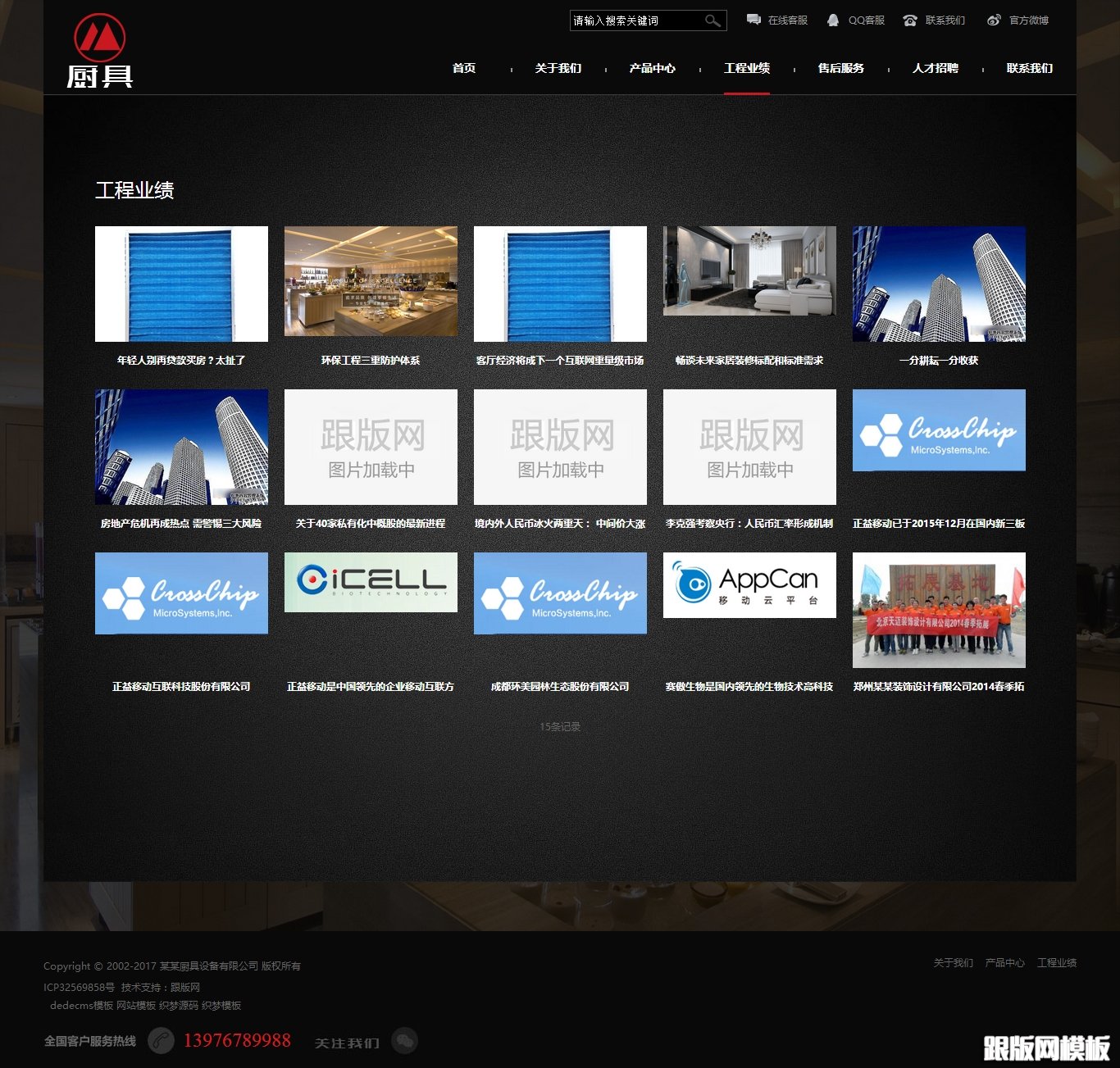
Task: Click the red 厨具 site logo
Action: coord(100,51)
